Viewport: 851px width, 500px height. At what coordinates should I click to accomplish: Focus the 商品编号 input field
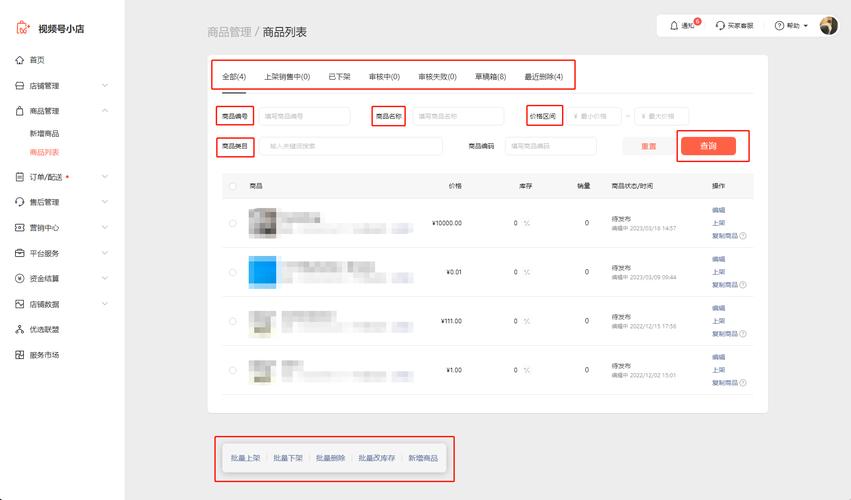[x=304, y=116]
